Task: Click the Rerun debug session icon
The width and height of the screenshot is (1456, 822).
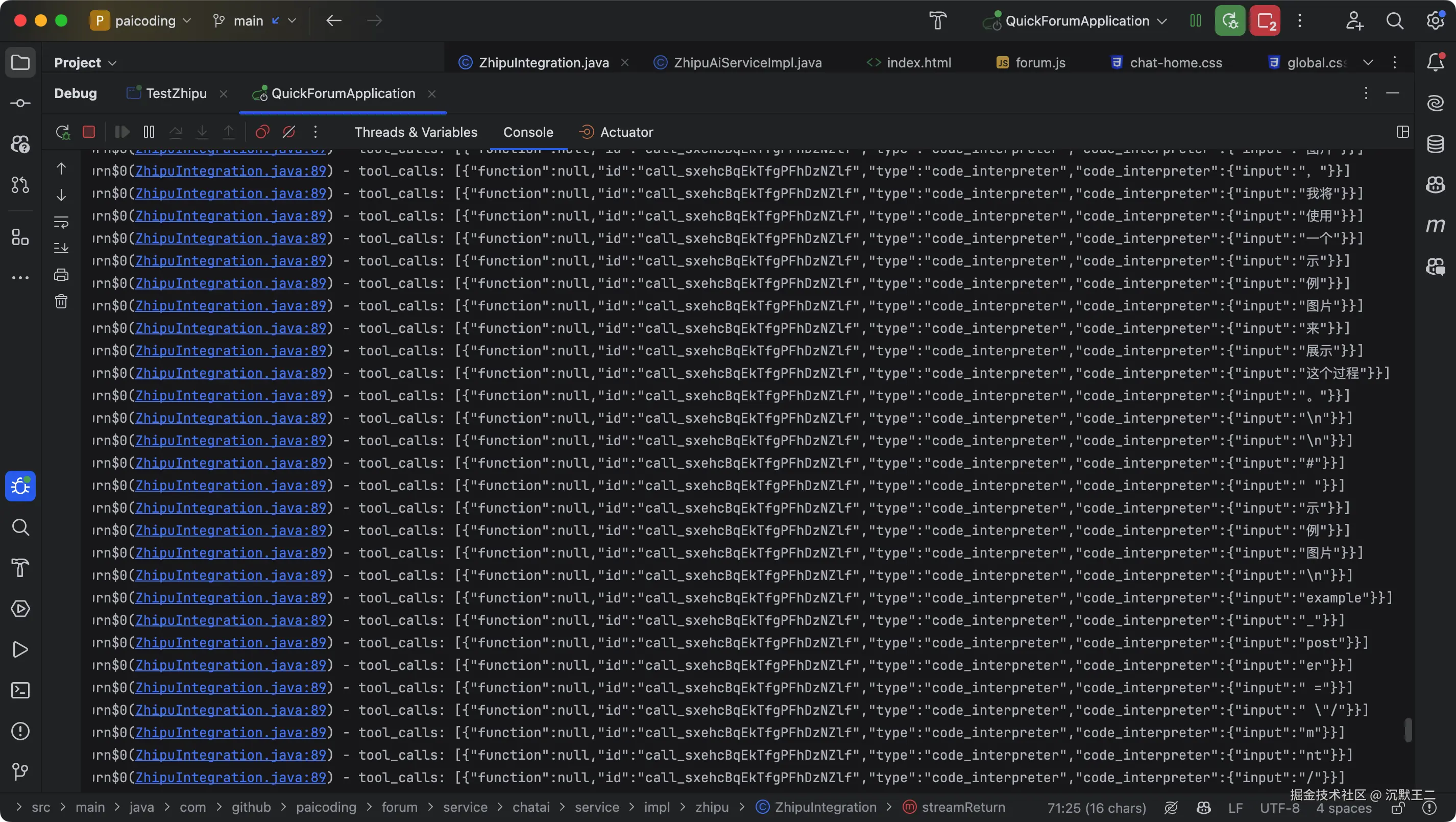Action: [x=62, y=132]
